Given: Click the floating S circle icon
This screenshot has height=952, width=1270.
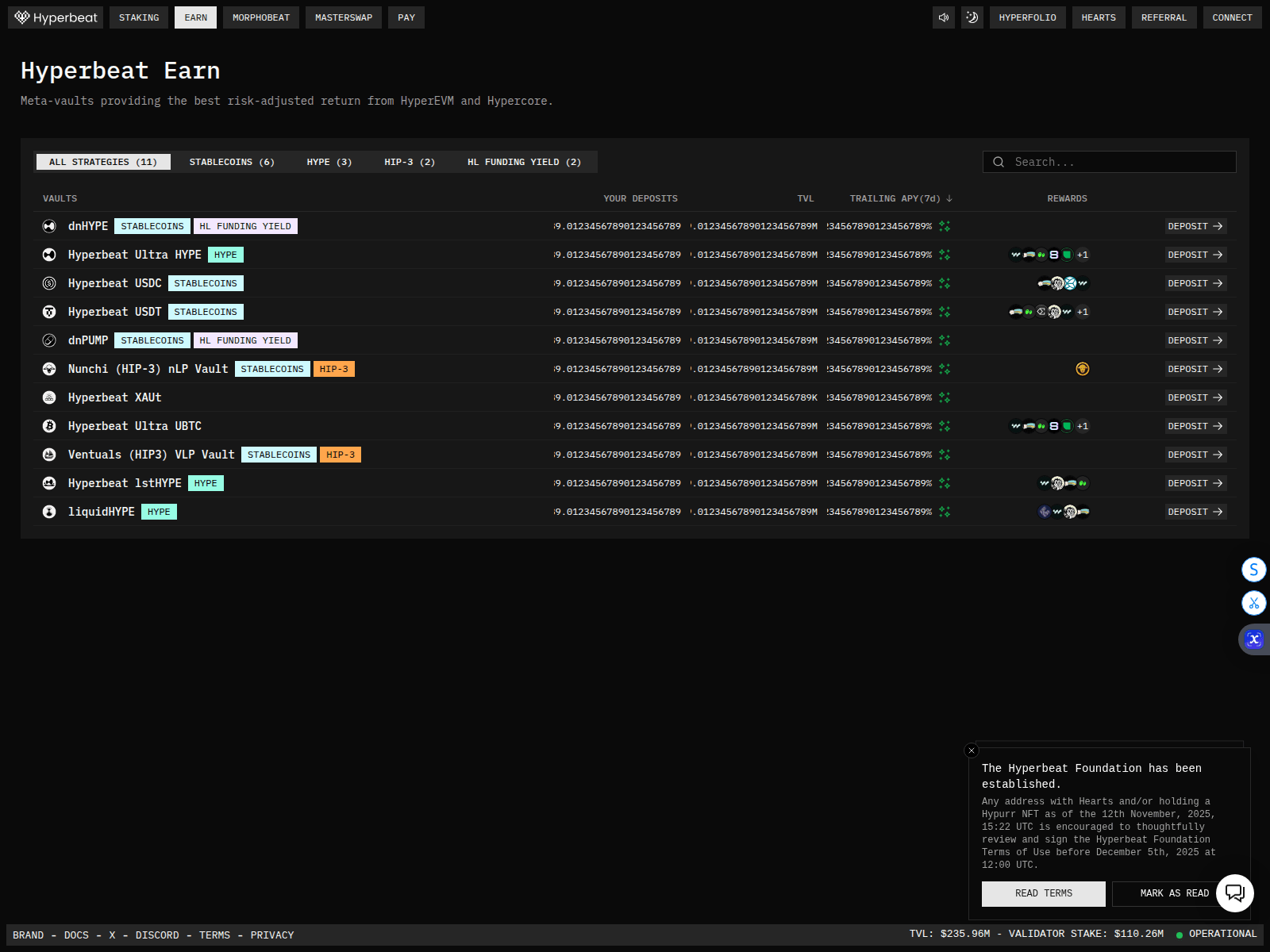Looking at the screenshot, I should [1253, 569].
